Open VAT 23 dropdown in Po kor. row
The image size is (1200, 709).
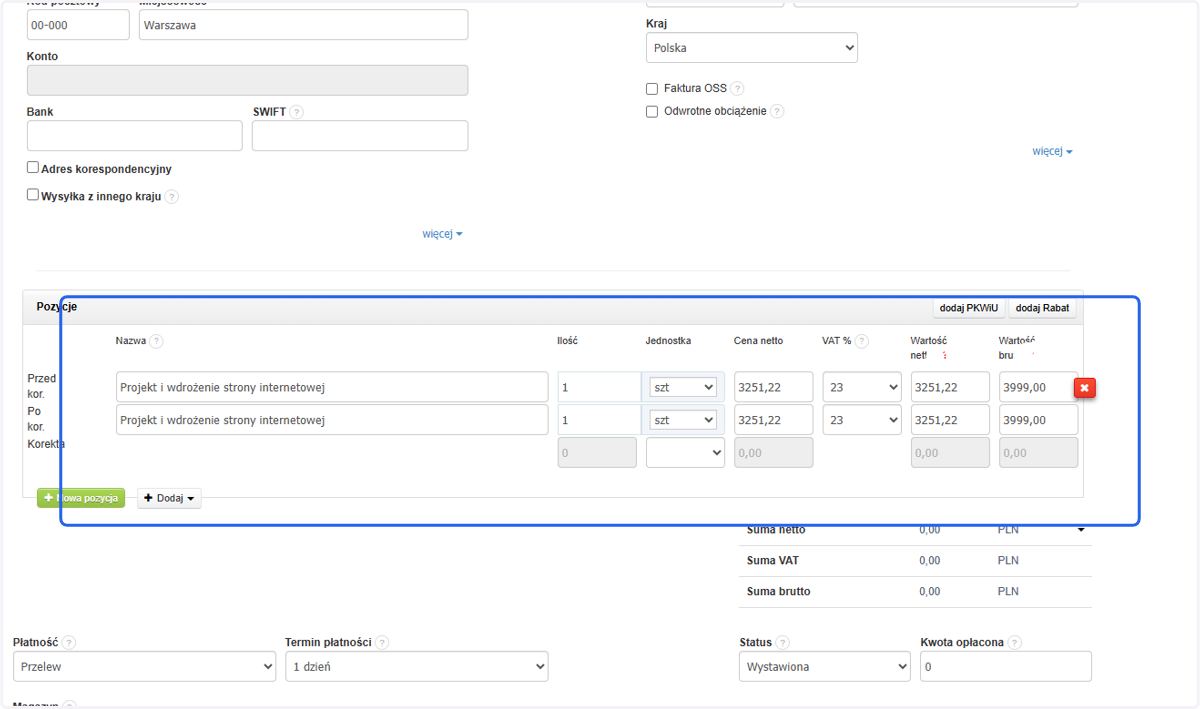(x=862, y=420)
